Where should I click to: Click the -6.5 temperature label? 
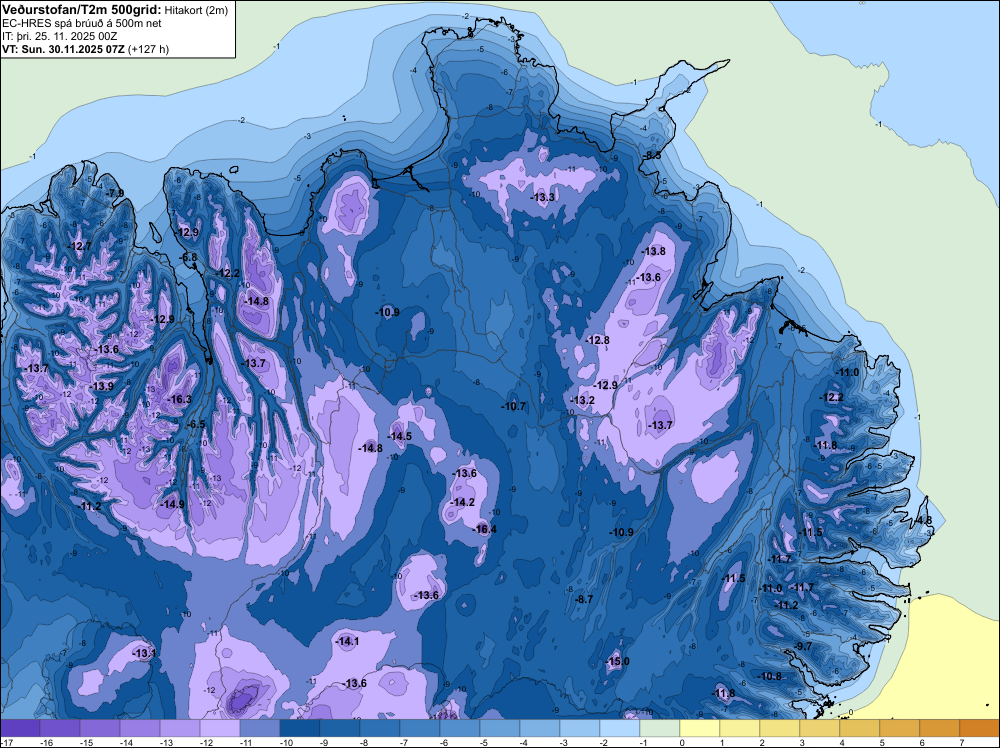click(195, 424)
